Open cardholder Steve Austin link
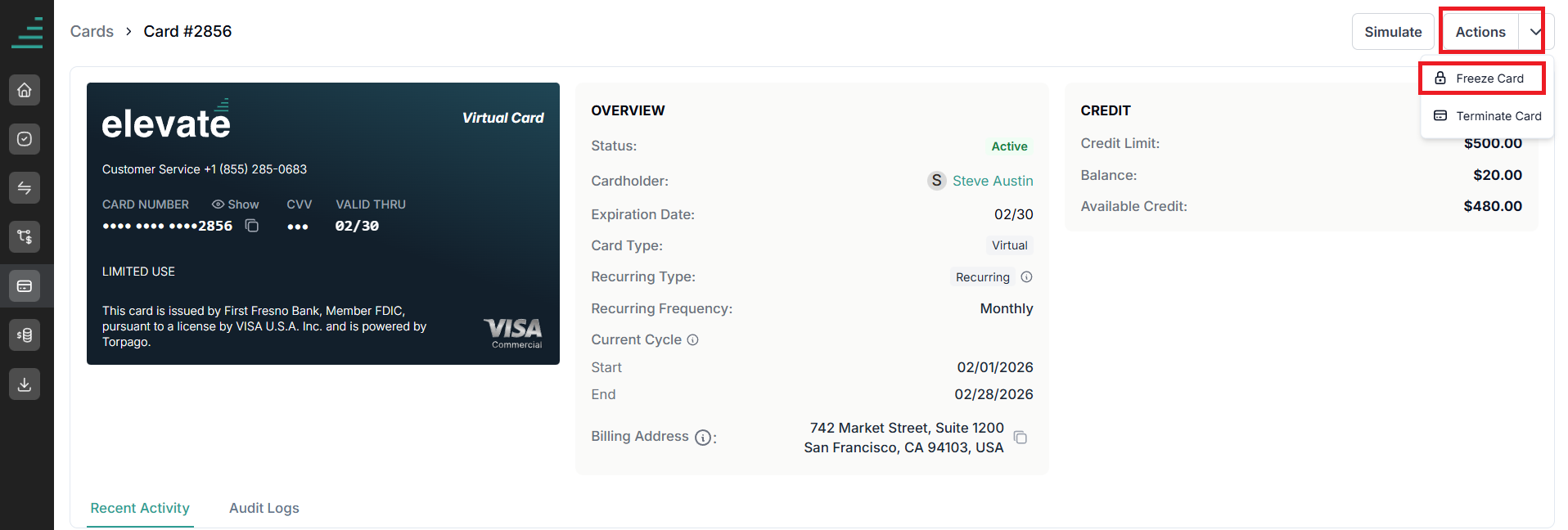Screen dimensions: 1568x530 point(993,181)
